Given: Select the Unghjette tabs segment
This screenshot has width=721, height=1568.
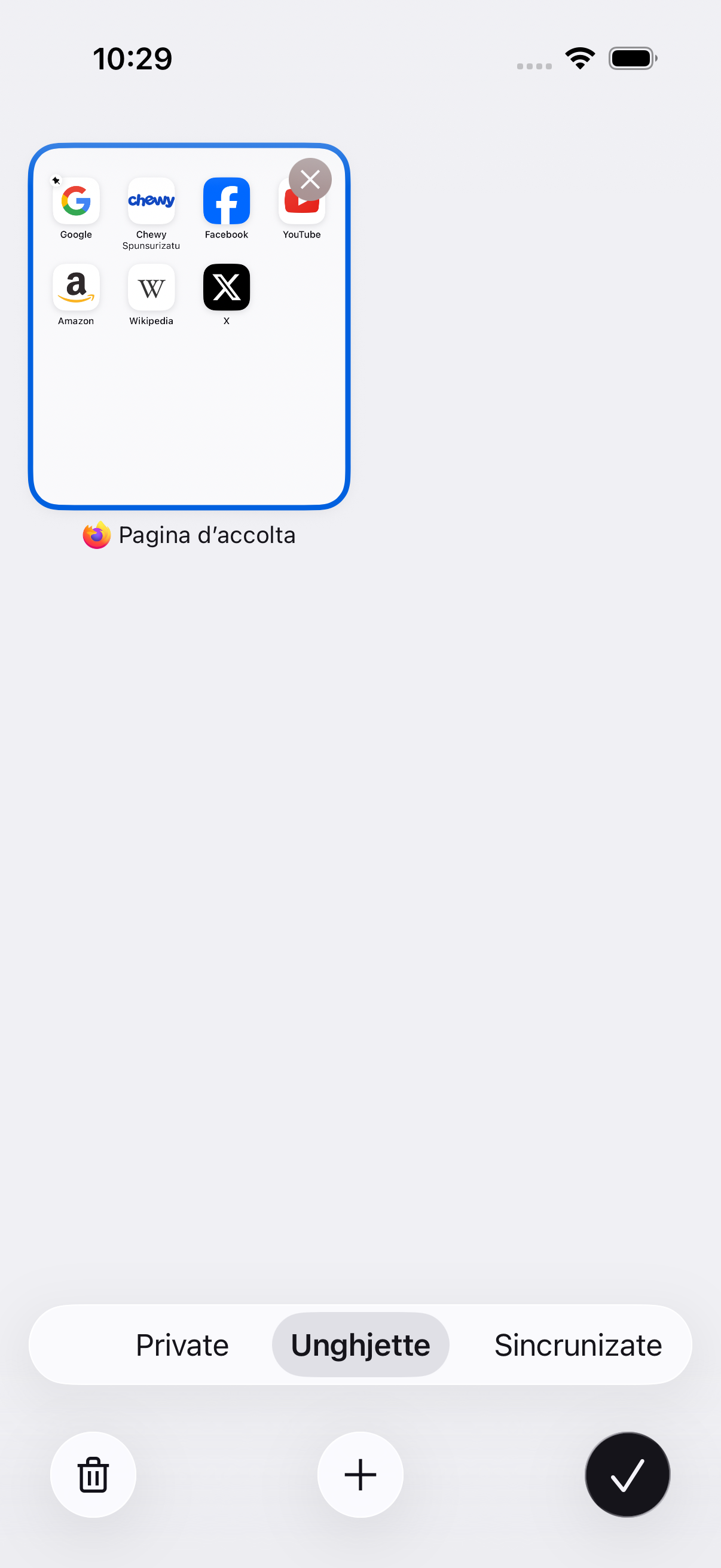Looking at the screenshot, I should click(360, 1344).
